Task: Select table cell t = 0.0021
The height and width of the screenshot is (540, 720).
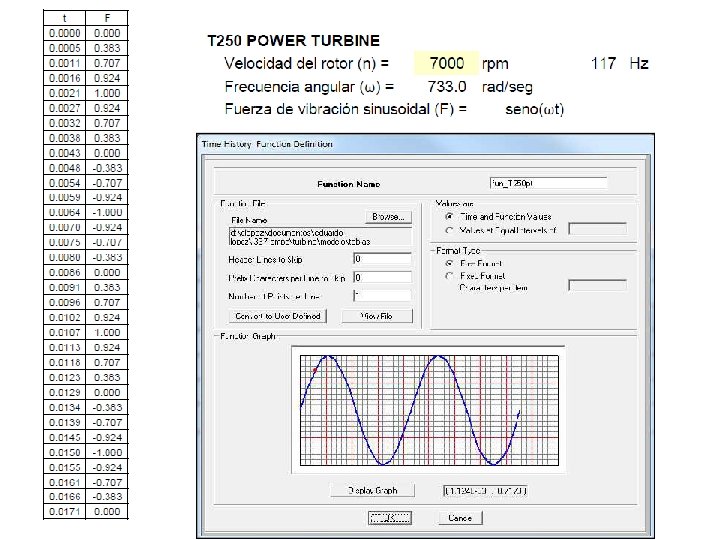Action: (x=64, y=93)
